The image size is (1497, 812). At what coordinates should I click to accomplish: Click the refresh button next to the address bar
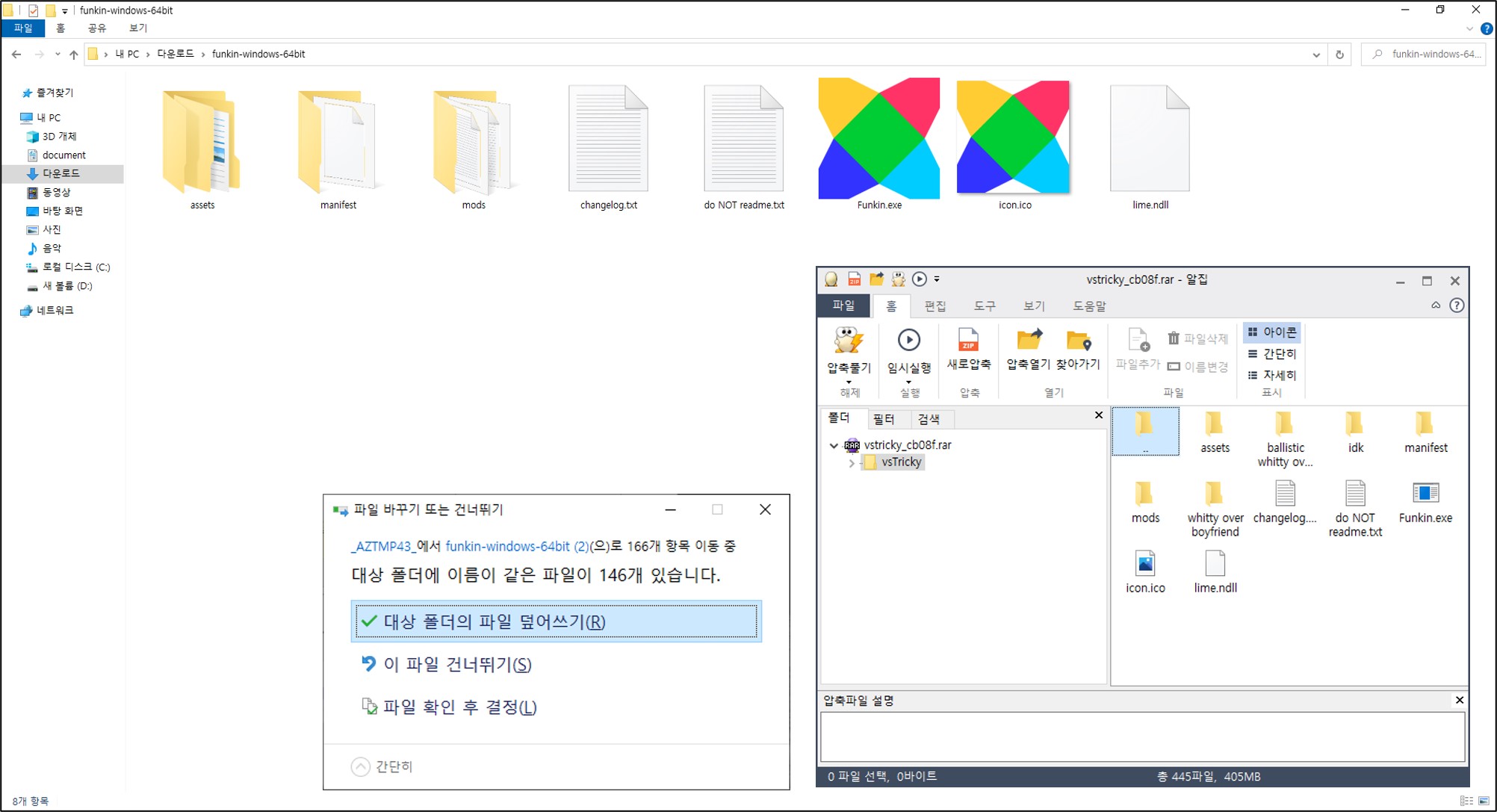[1339, 55]
